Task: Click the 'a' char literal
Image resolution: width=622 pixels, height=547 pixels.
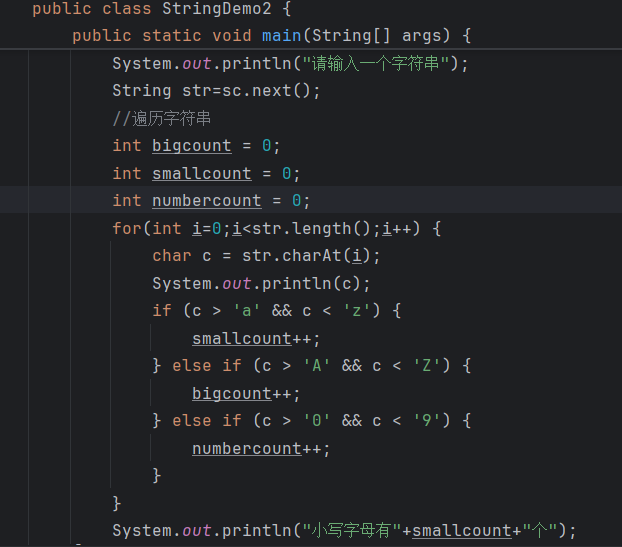Action: 246,311
